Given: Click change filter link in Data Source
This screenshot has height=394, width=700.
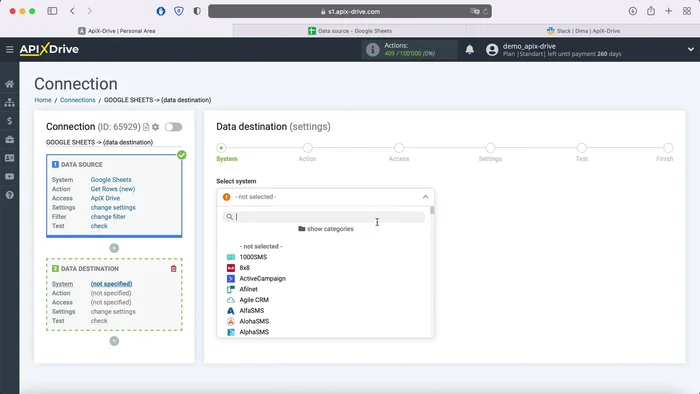Looking at the screenshot, I should click(108, 217).
